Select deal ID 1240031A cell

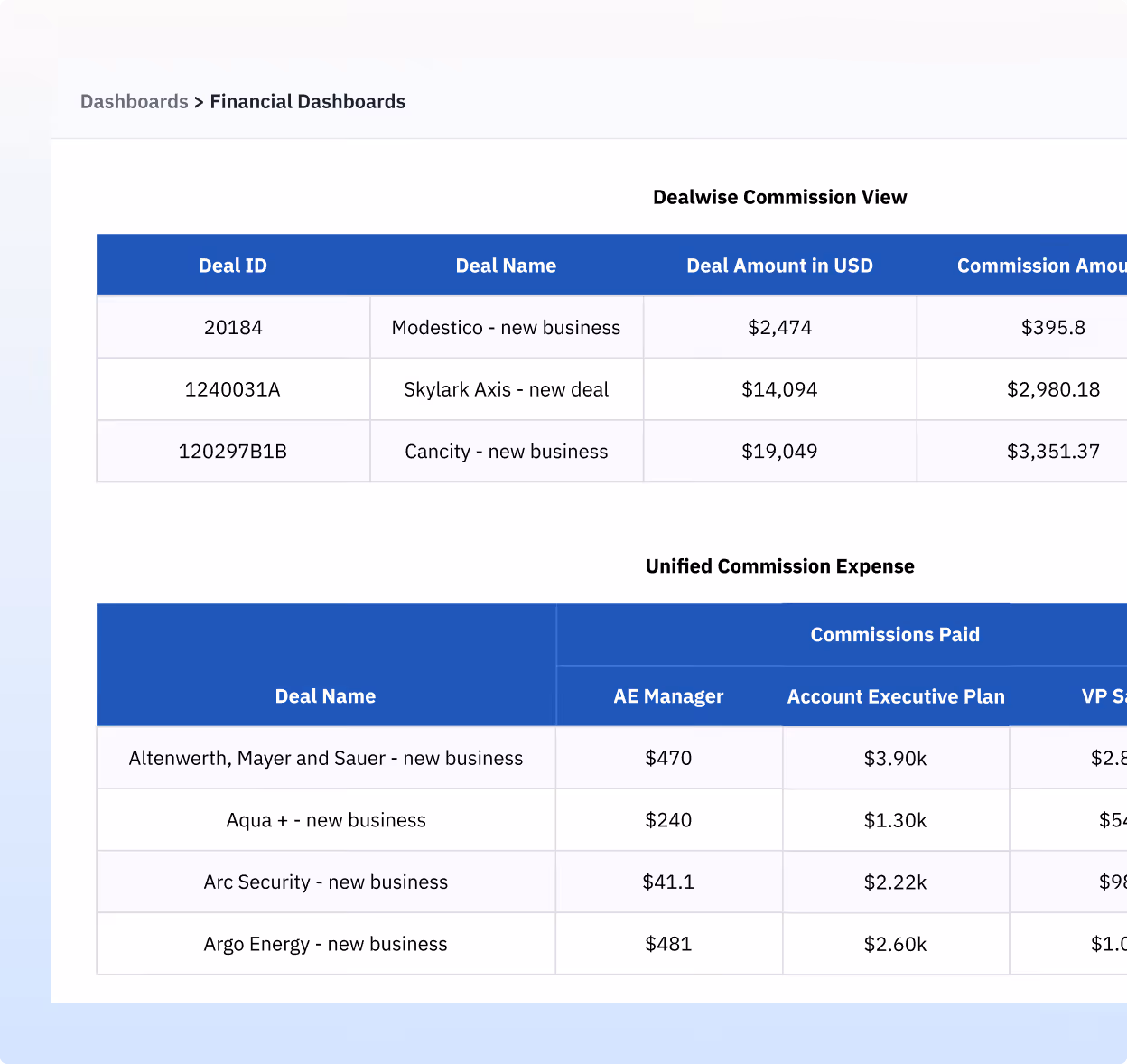(233, 389)
